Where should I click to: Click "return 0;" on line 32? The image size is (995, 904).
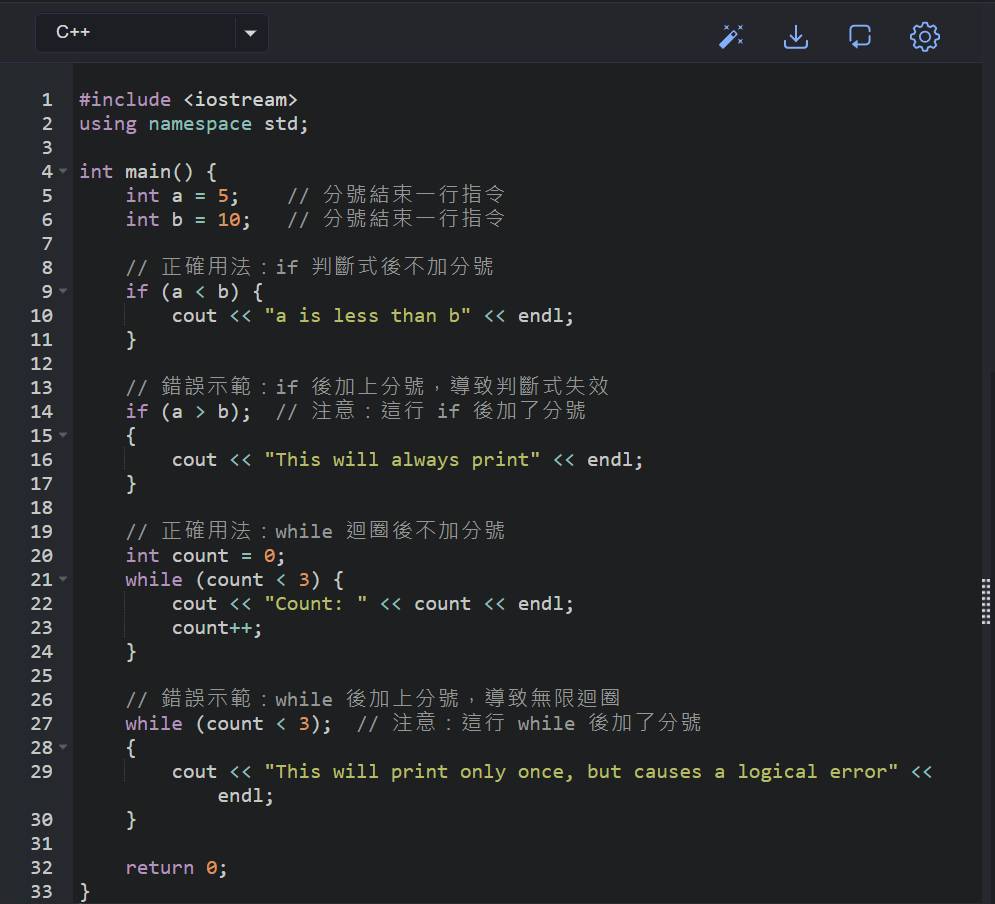click(176, 867)
